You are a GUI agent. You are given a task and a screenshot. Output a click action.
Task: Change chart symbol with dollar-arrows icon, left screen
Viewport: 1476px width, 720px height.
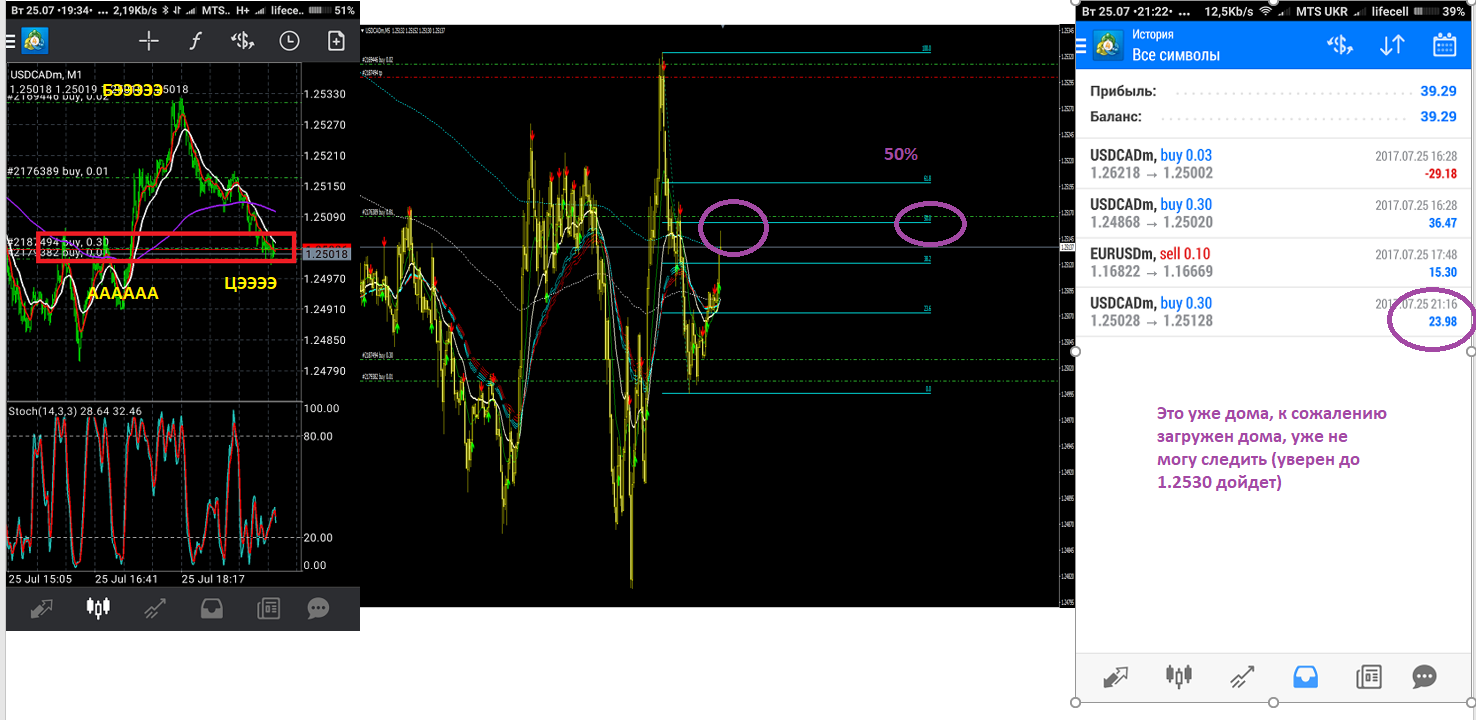point(242,41)
